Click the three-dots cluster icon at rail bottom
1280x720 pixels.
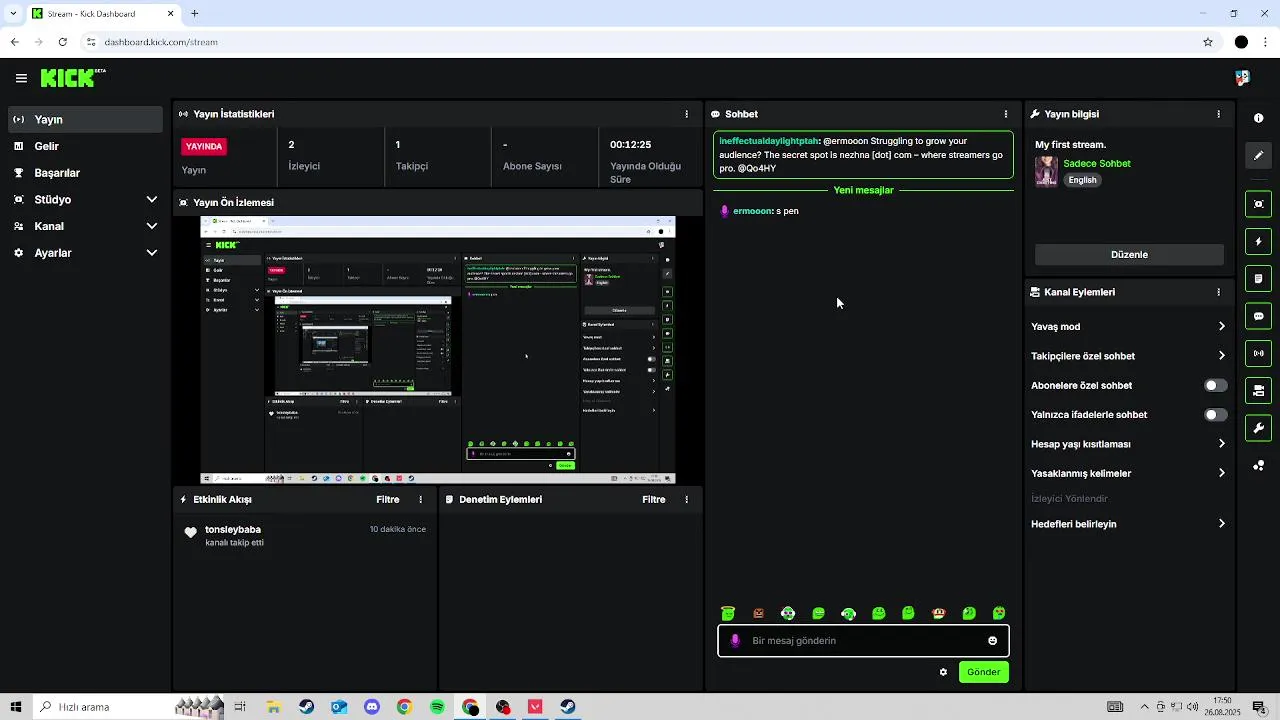(x=1258, y=466)
